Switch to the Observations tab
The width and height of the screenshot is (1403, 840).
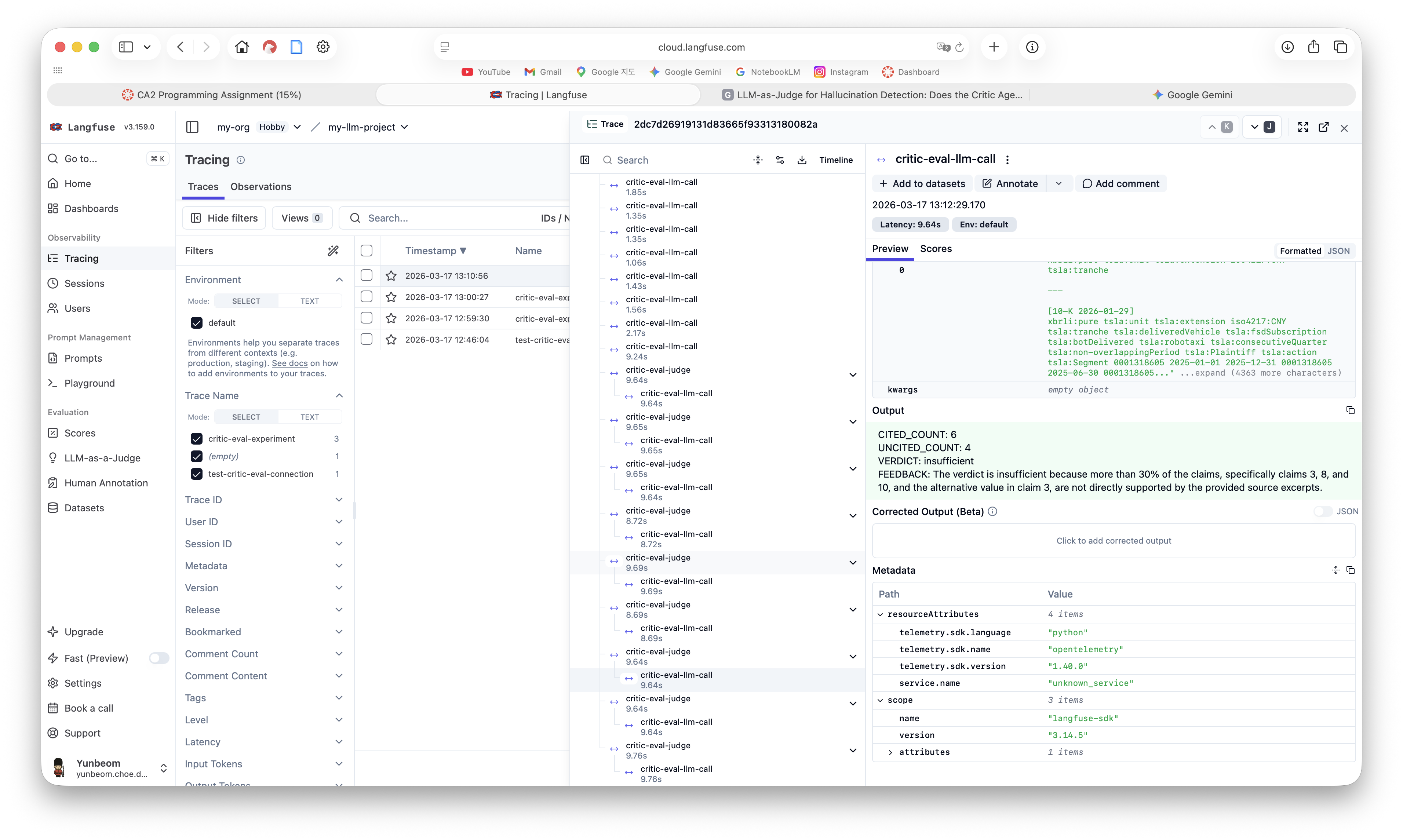pos(260,187)
